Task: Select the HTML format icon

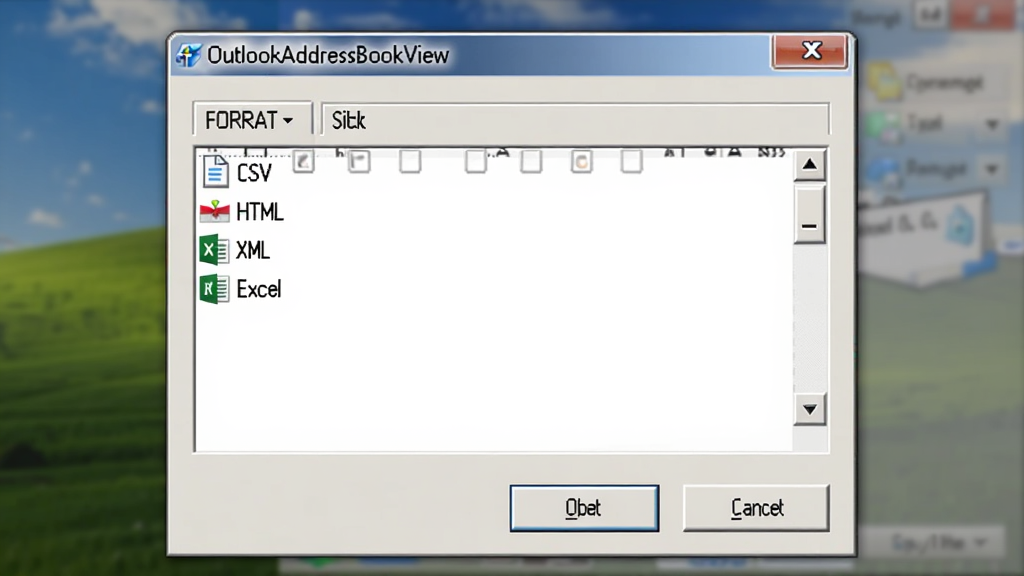Action: [x=215, y=212]
